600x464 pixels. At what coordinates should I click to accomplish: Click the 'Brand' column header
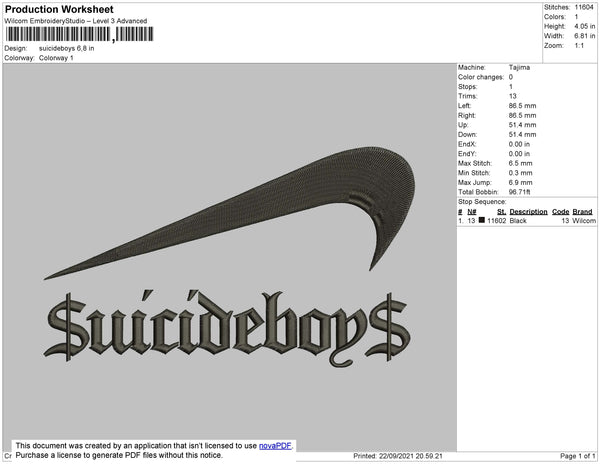point(582,212)
